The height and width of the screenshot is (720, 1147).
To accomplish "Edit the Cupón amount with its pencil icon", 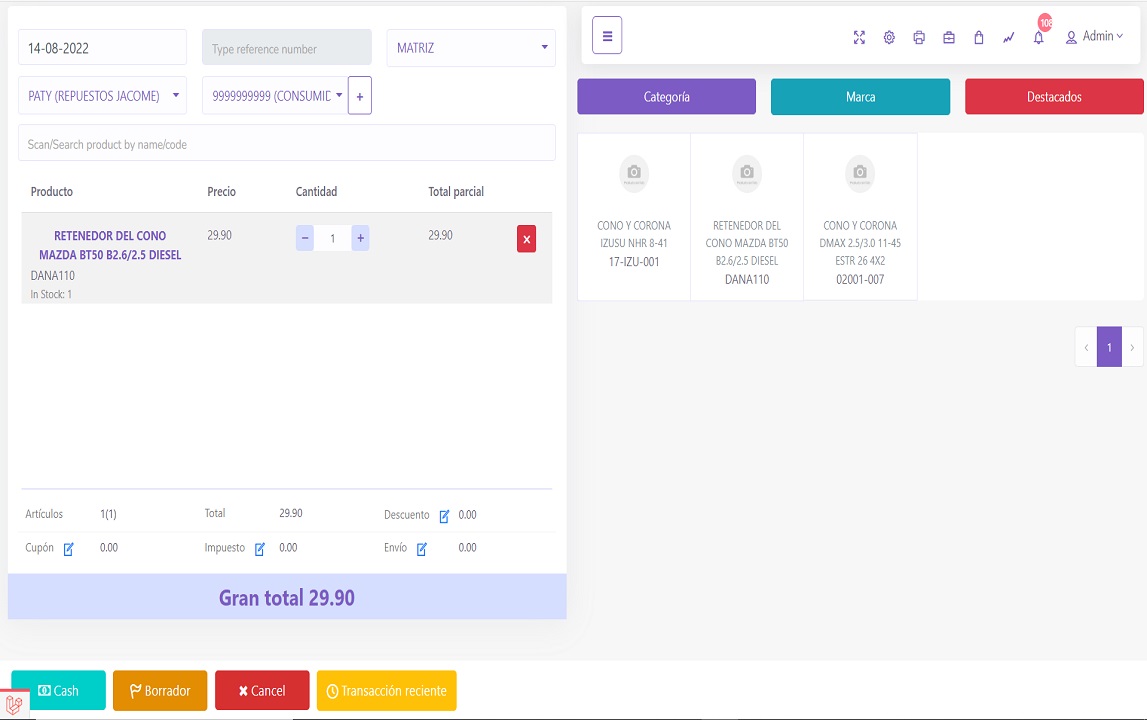I will pyautogui.click(x=67, y=548).
